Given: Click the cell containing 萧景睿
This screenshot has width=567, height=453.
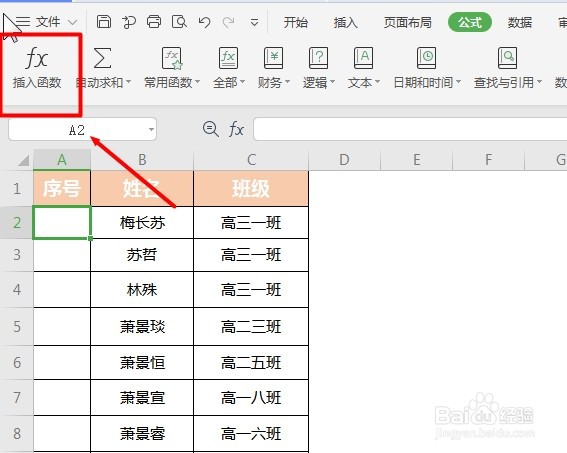Looking at the screenshot, I should point(142,433).
